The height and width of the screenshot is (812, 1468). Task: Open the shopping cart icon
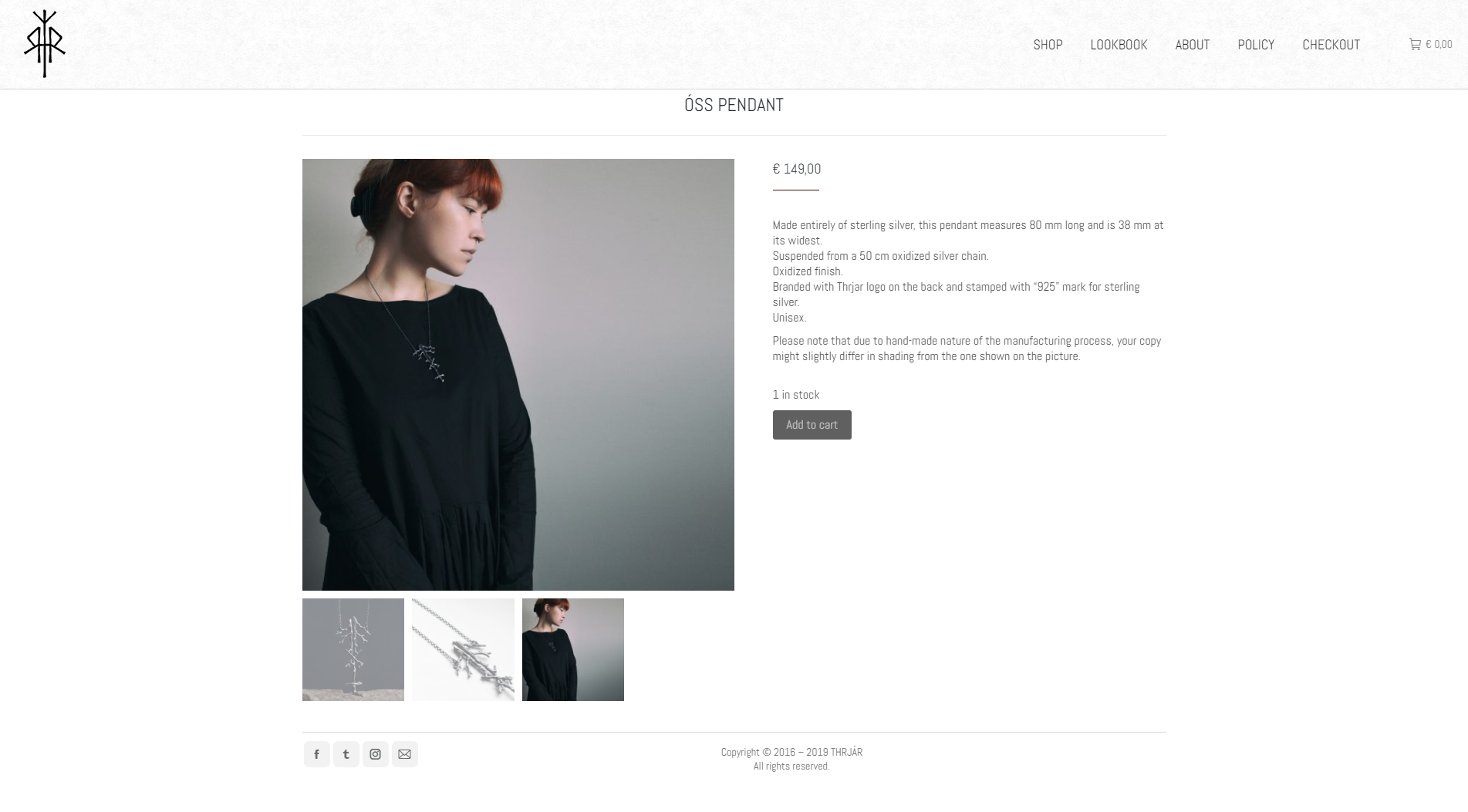point(1415,44)
